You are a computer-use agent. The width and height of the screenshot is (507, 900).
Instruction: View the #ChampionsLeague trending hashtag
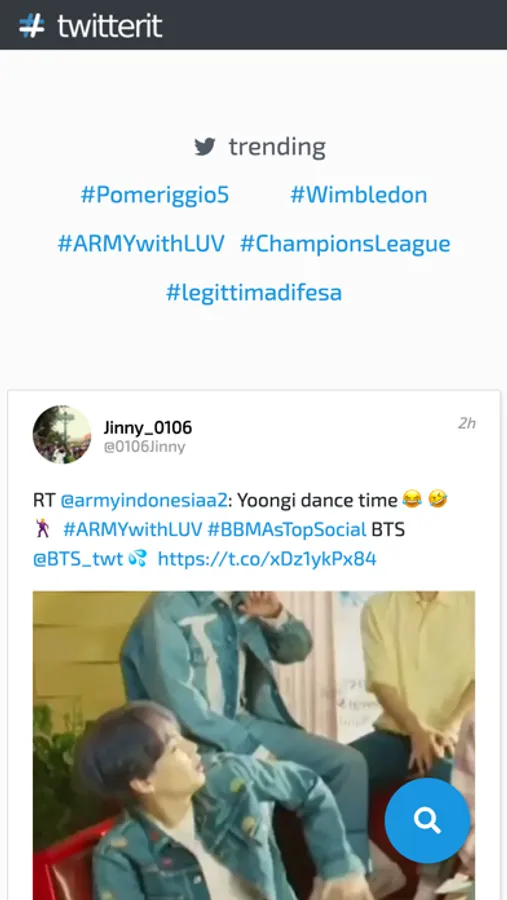pos(345,245)
